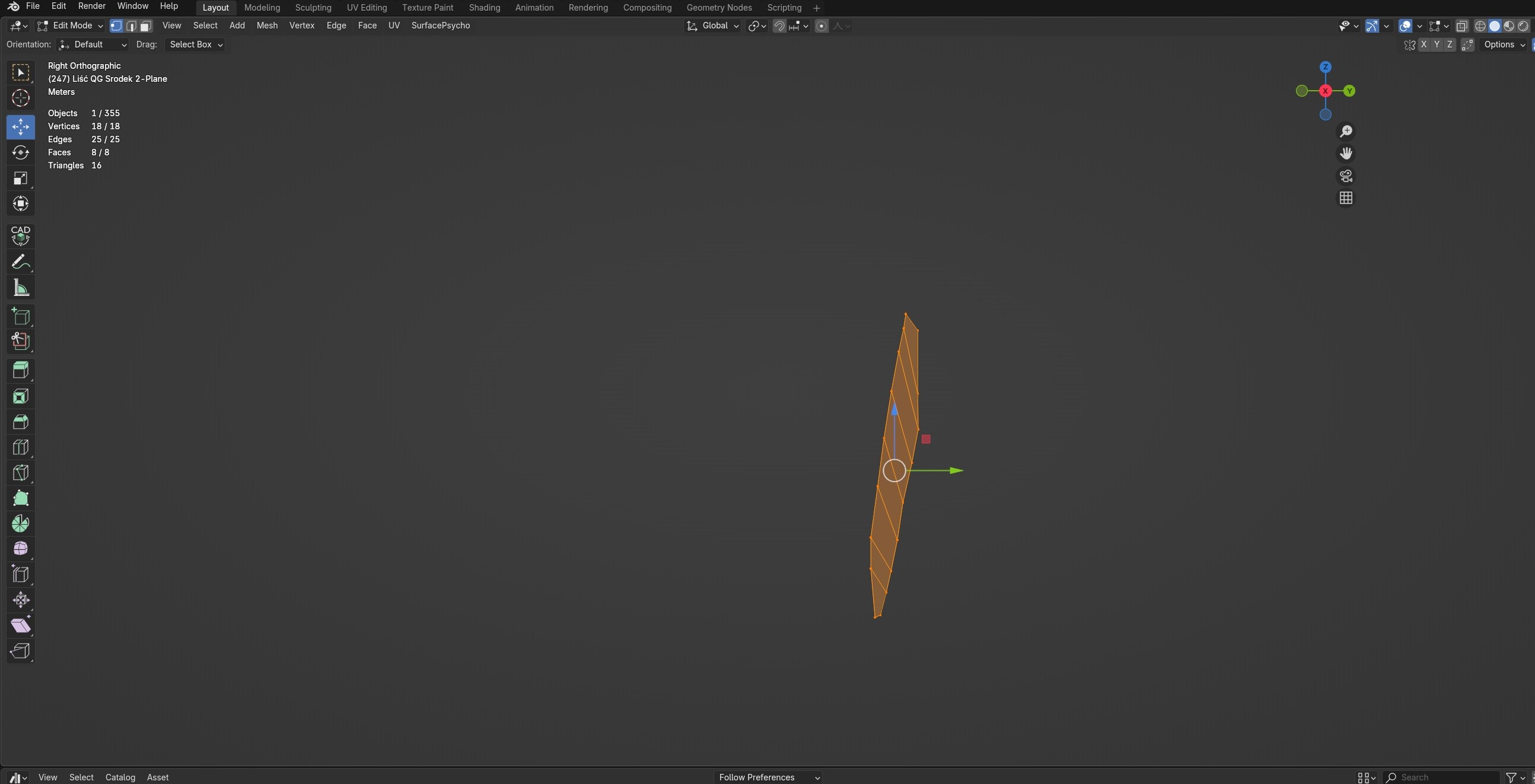Select the Knife tool
This screenshot has width=1535, height=784.
[x=20, y=473]
